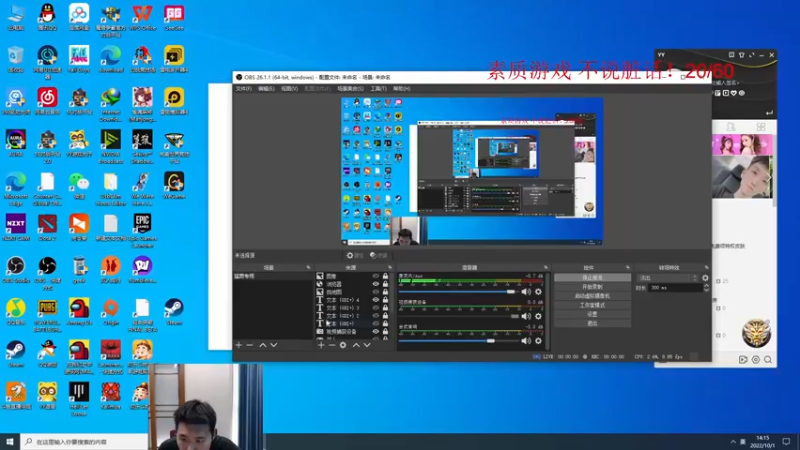
Task: Pop out the 控件 dock panel icon
Action: 628,267
